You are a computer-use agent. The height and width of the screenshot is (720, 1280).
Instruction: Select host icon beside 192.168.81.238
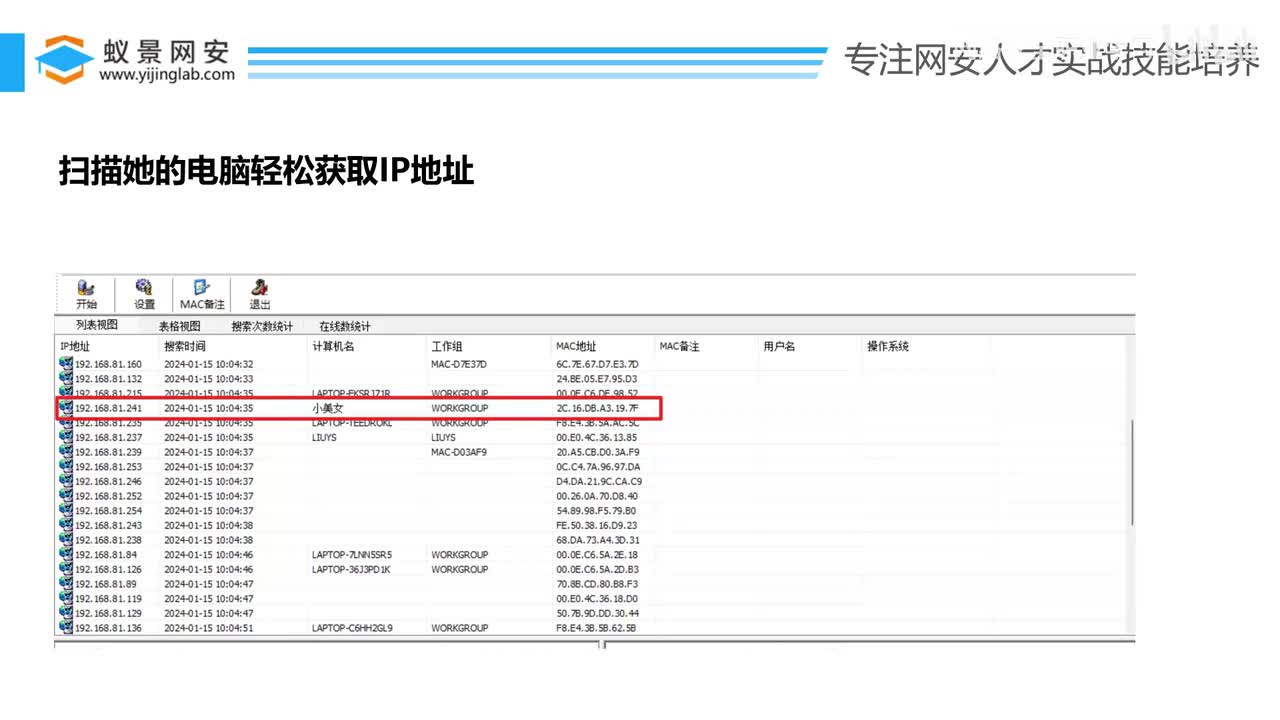coord(66,540)
